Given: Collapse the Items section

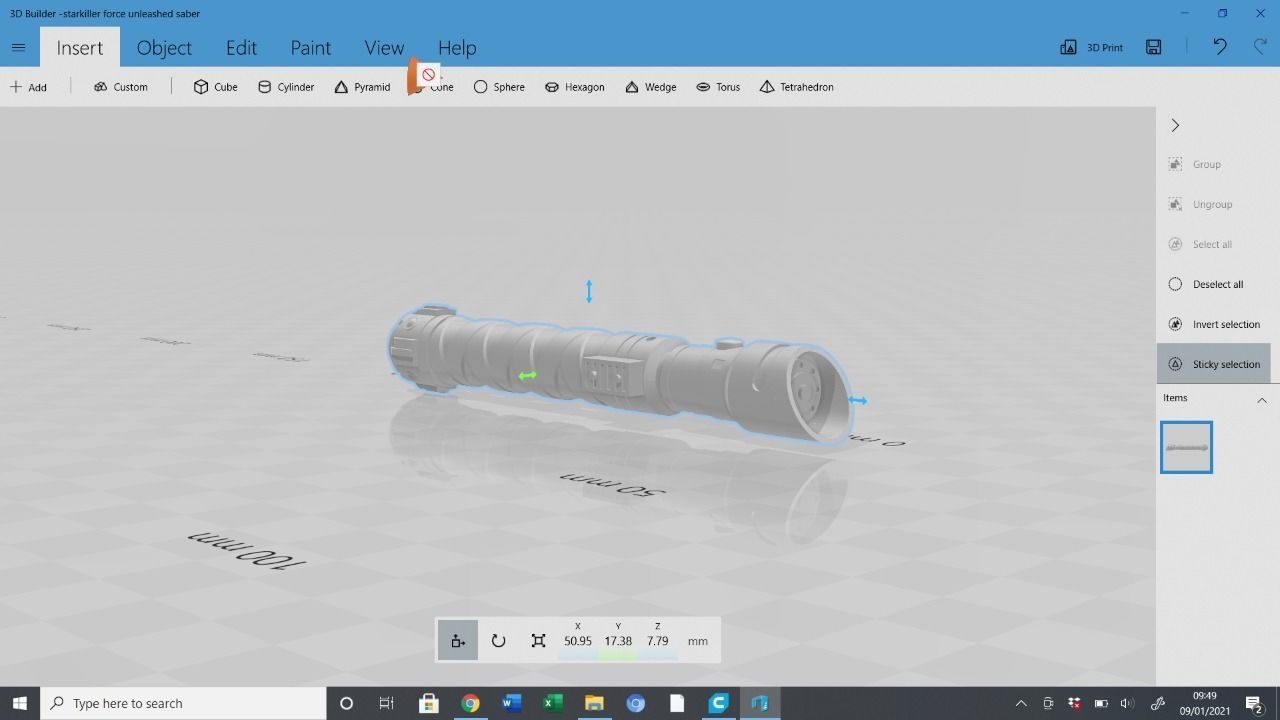Looking at the screenshot, I should [1261, 400].
